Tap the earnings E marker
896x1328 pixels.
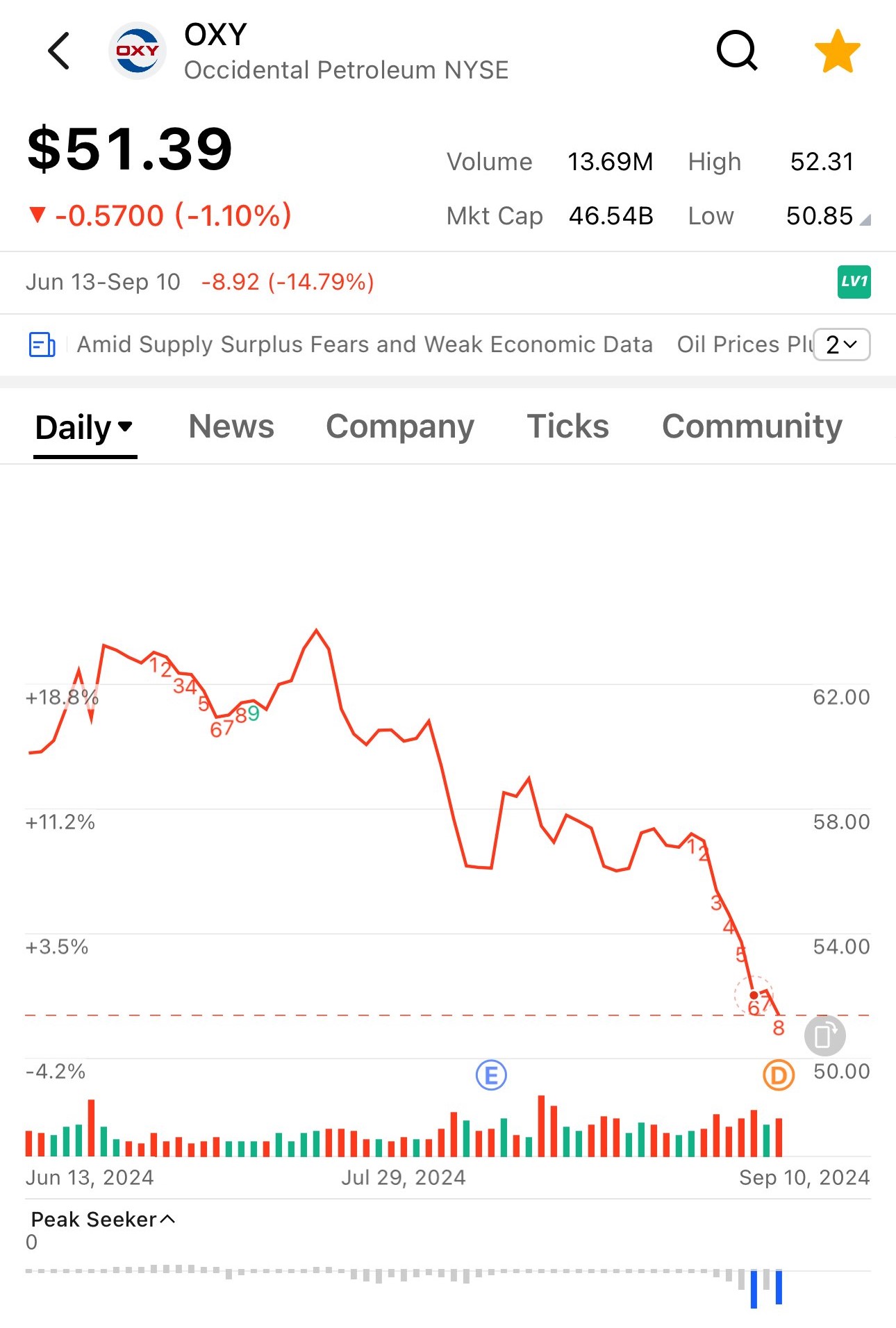(x=491, y=1075)
